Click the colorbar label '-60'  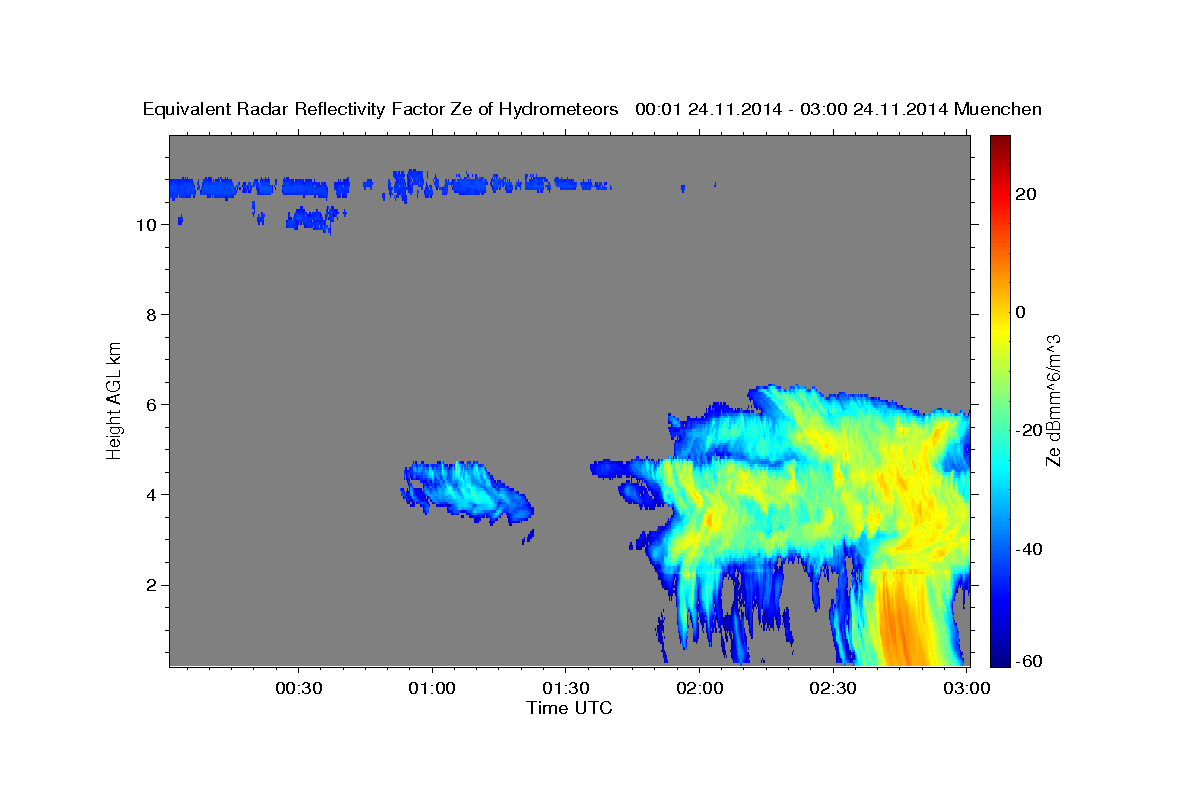pos(1030,661)
